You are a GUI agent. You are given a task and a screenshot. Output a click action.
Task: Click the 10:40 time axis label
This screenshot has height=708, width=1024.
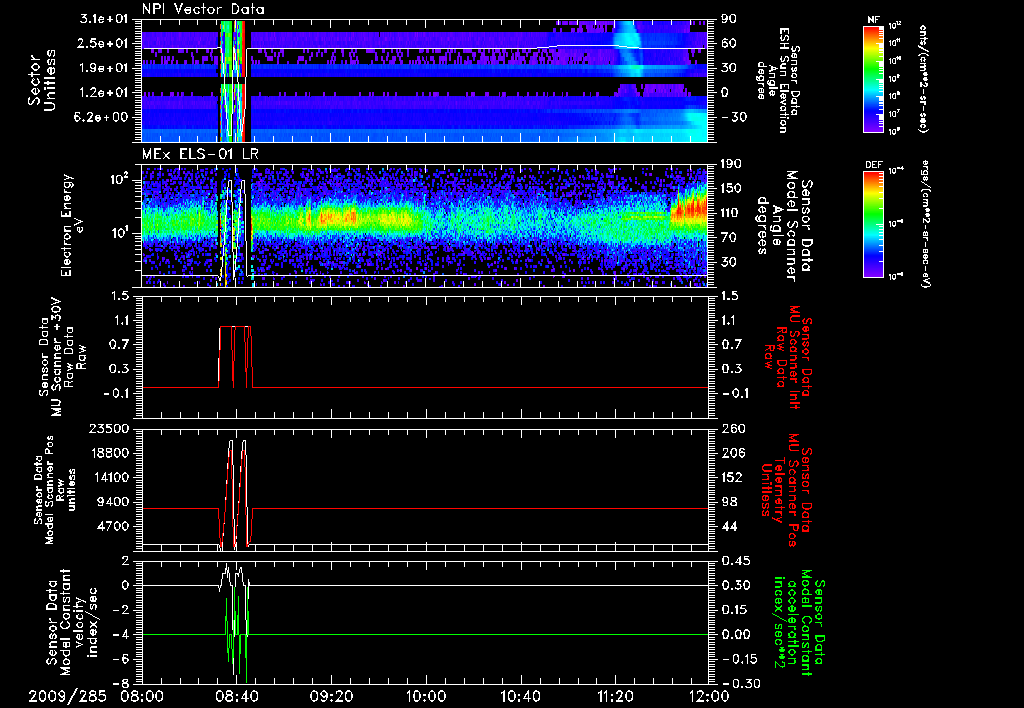pos(520,696)
